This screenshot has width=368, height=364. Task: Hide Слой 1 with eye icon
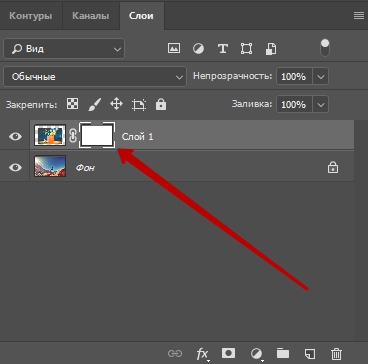pyautogui.click(x=15, y=136)
